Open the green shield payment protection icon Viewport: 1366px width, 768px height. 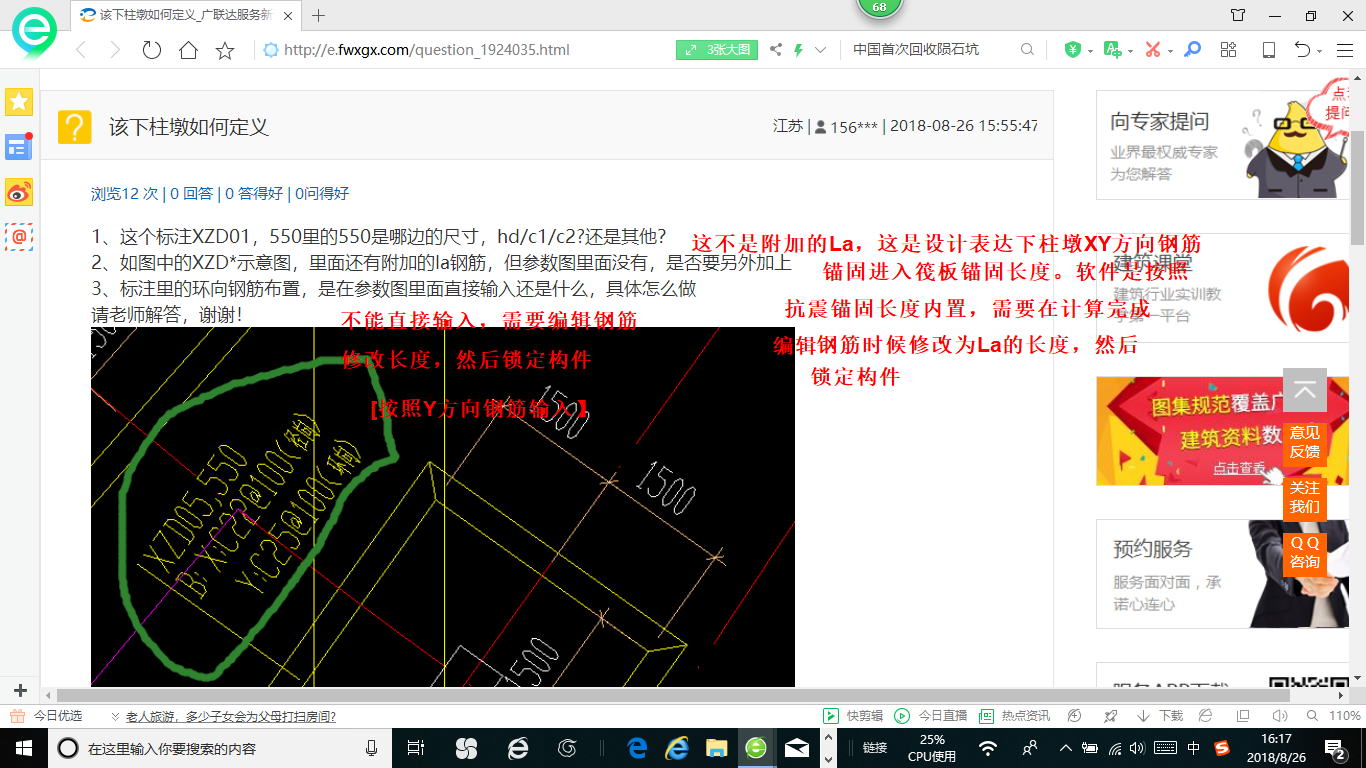click(x=1073, y=50)
